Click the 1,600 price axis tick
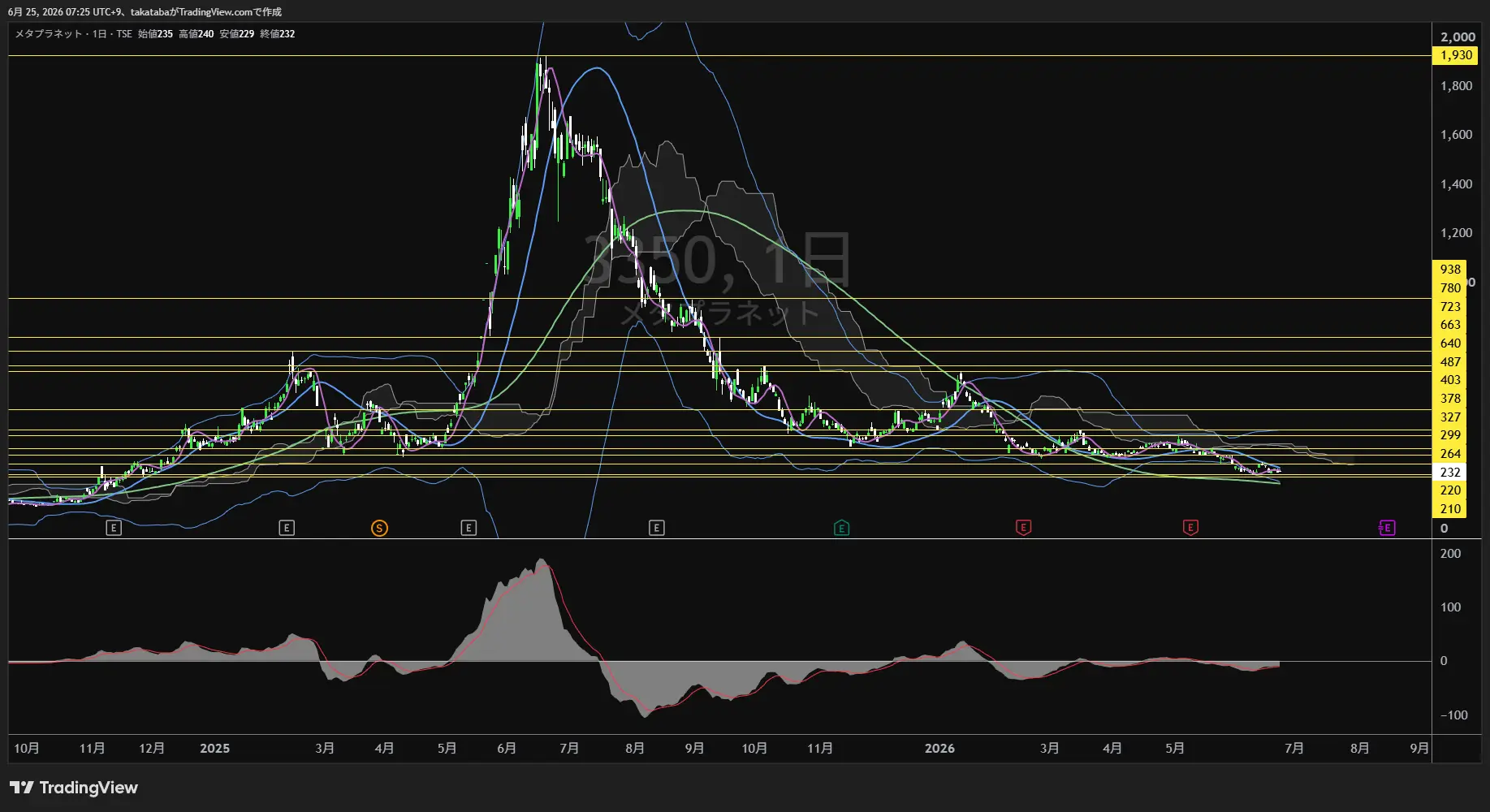 point(1456,135)
